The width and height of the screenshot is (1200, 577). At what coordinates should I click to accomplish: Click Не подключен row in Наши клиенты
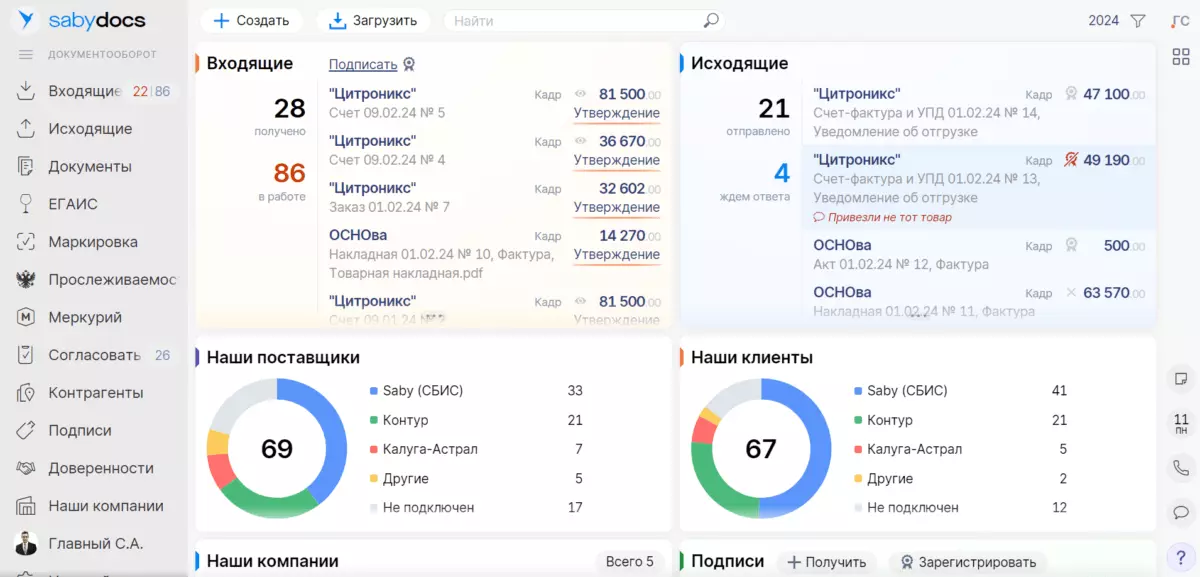click(x=960, y=507)
